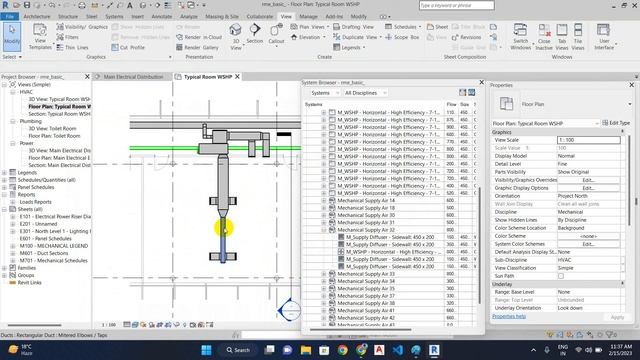Click Edit for System Color Schemes

coord(588,244)
